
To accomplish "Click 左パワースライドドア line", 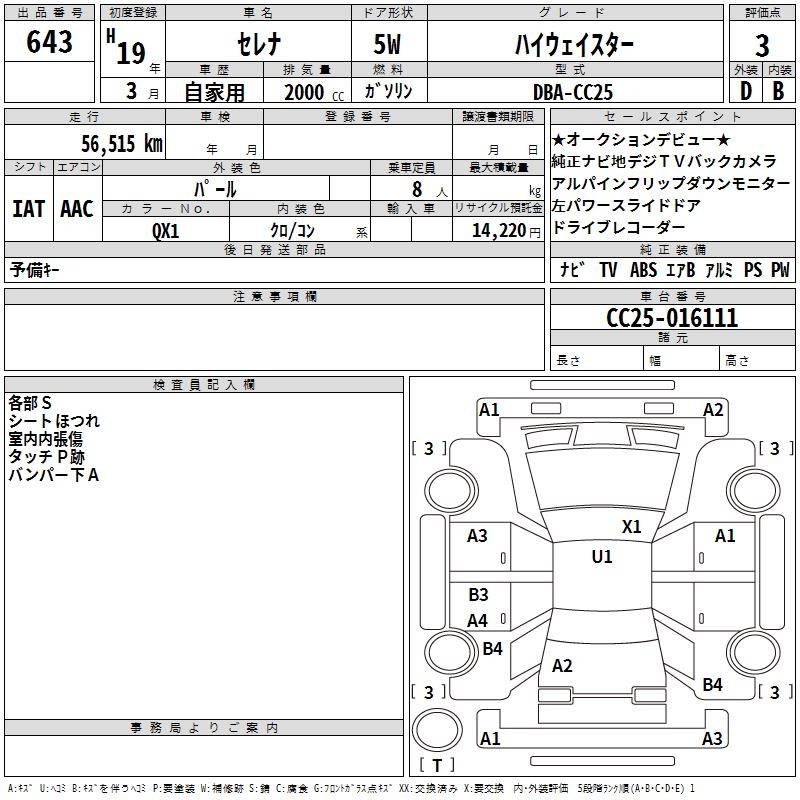I will point(626,205).
